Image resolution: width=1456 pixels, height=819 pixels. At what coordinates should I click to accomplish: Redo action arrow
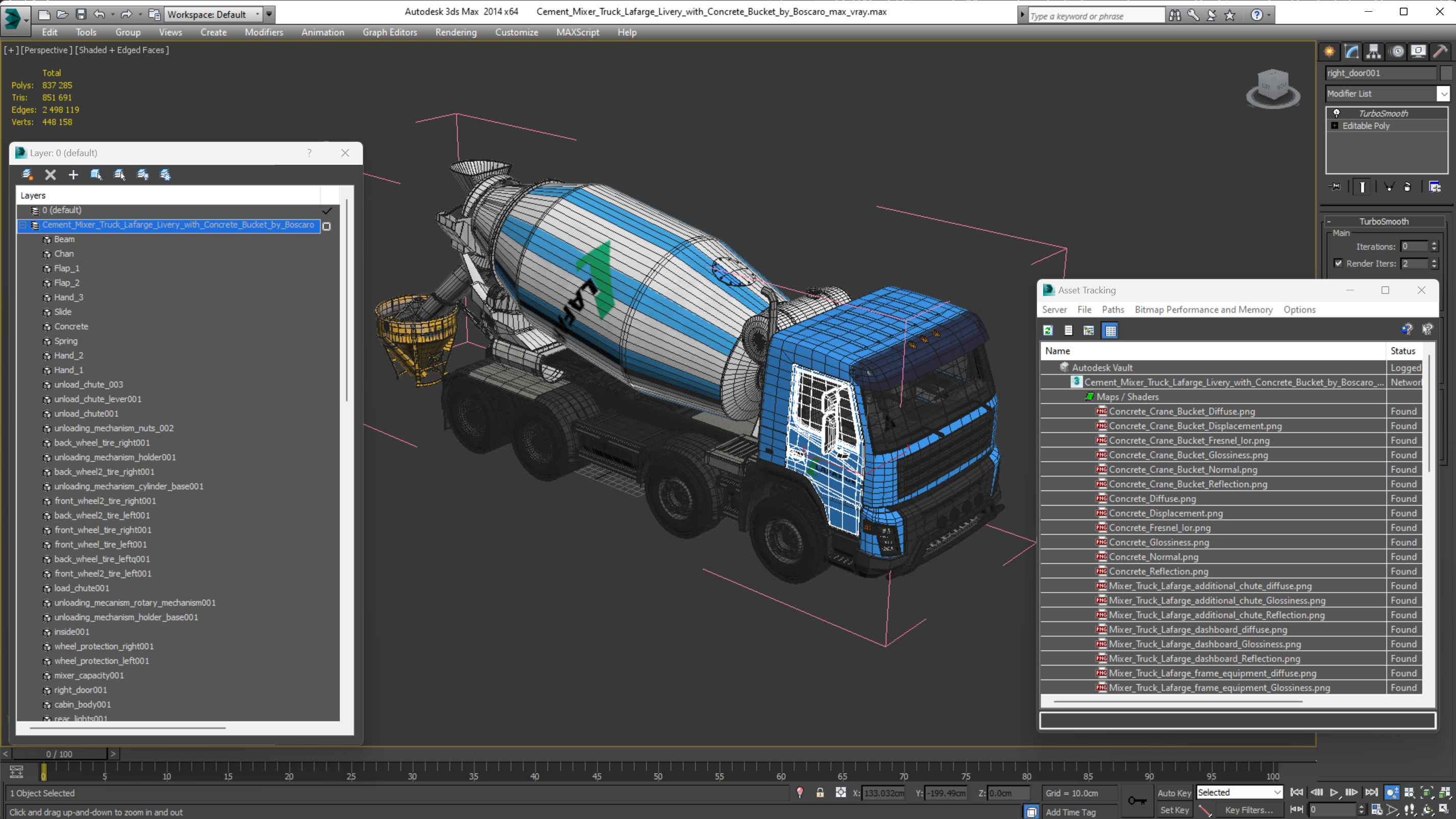126,14
